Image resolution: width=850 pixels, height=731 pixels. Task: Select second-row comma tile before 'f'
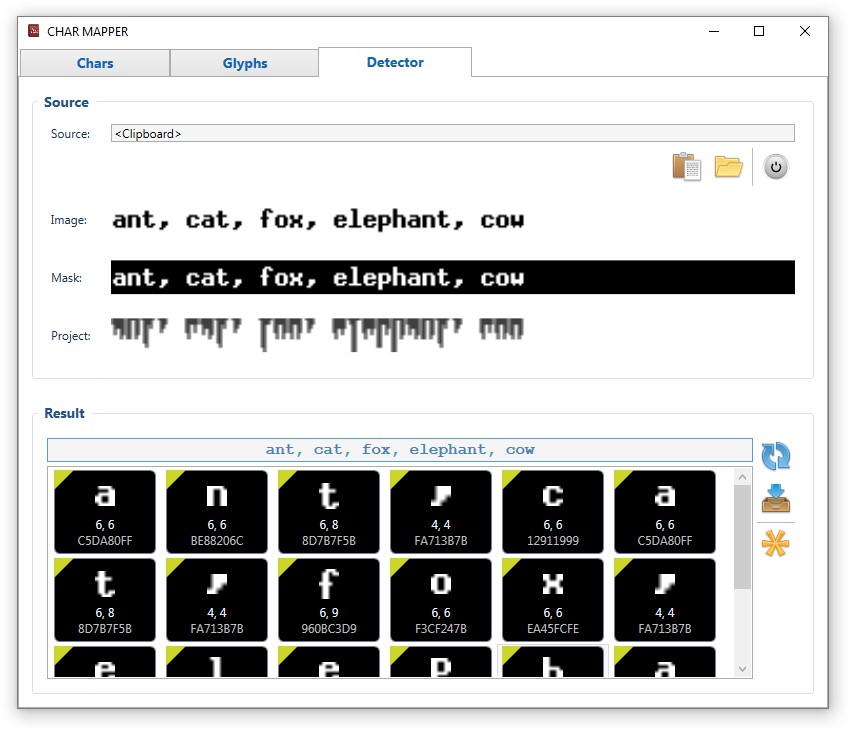point(217,600)
